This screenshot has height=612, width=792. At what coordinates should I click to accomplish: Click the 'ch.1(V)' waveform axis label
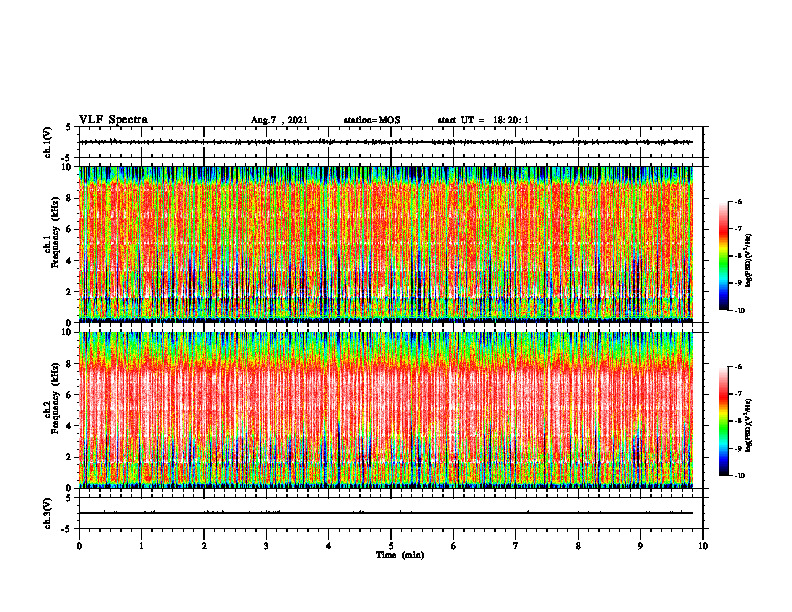point(48,142)
